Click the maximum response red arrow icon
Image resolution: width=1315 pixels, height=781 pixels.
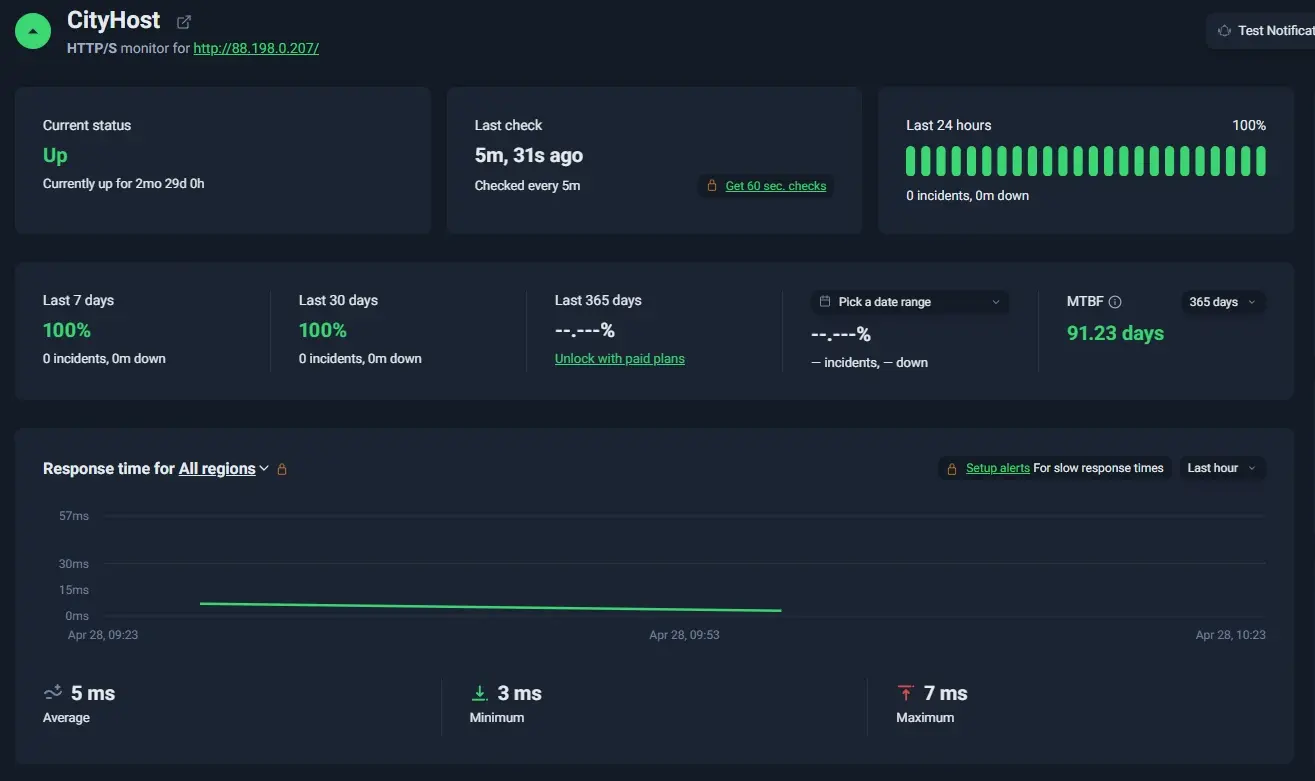tap(906, 693)
